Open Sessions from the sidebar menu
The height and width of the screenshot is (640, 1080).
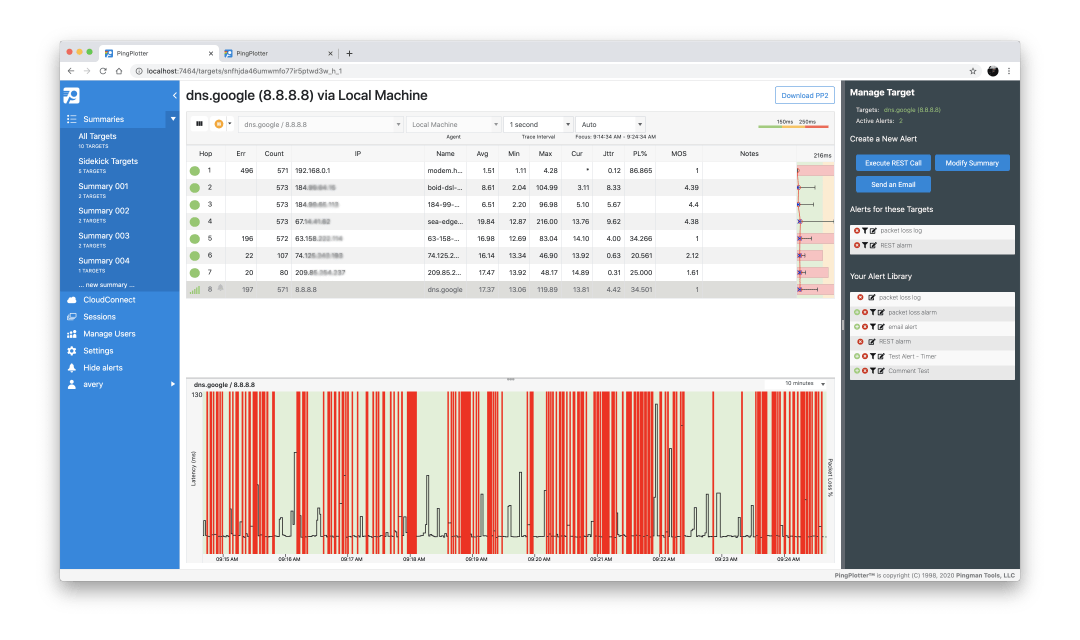[x=99, y=317]
